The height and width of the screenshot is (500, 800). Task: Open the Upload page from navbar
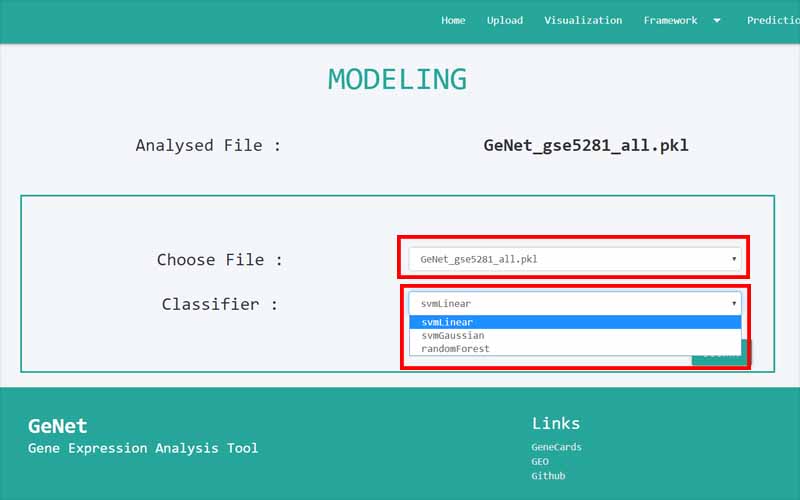coord(505,20)
